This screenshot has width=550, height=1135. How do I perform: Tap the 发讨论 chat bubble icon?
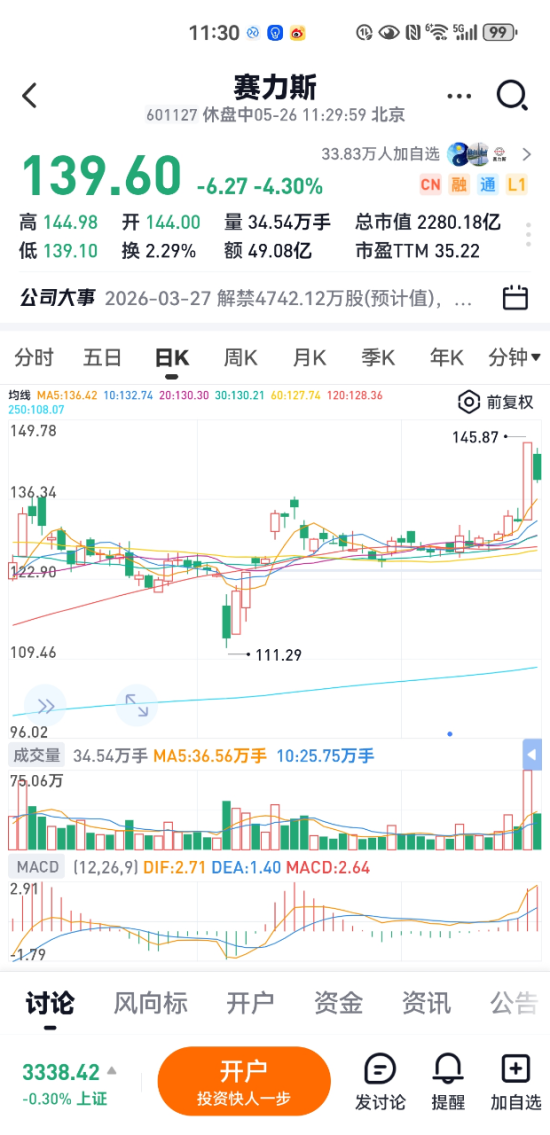(380, 1069)
